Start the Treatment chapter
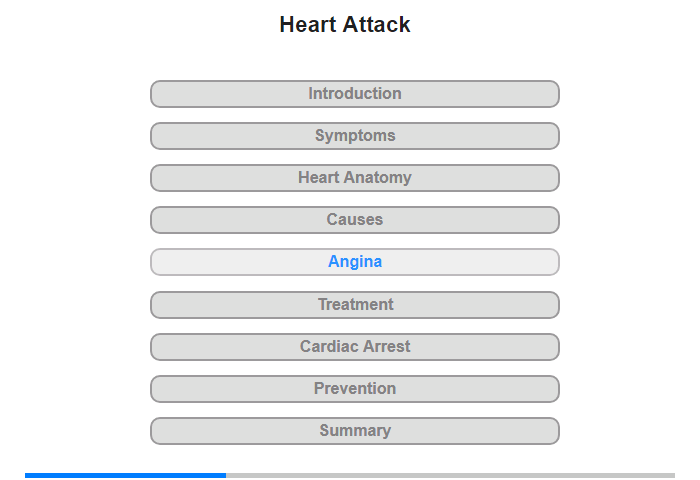This screenshot has height=480, width=700. 355,305
